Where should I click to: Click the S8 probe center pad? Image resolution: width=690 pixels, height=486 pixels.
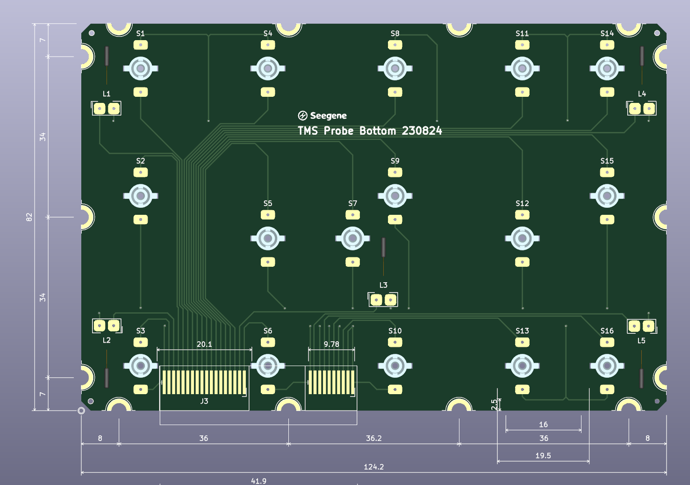click(395, 69)
